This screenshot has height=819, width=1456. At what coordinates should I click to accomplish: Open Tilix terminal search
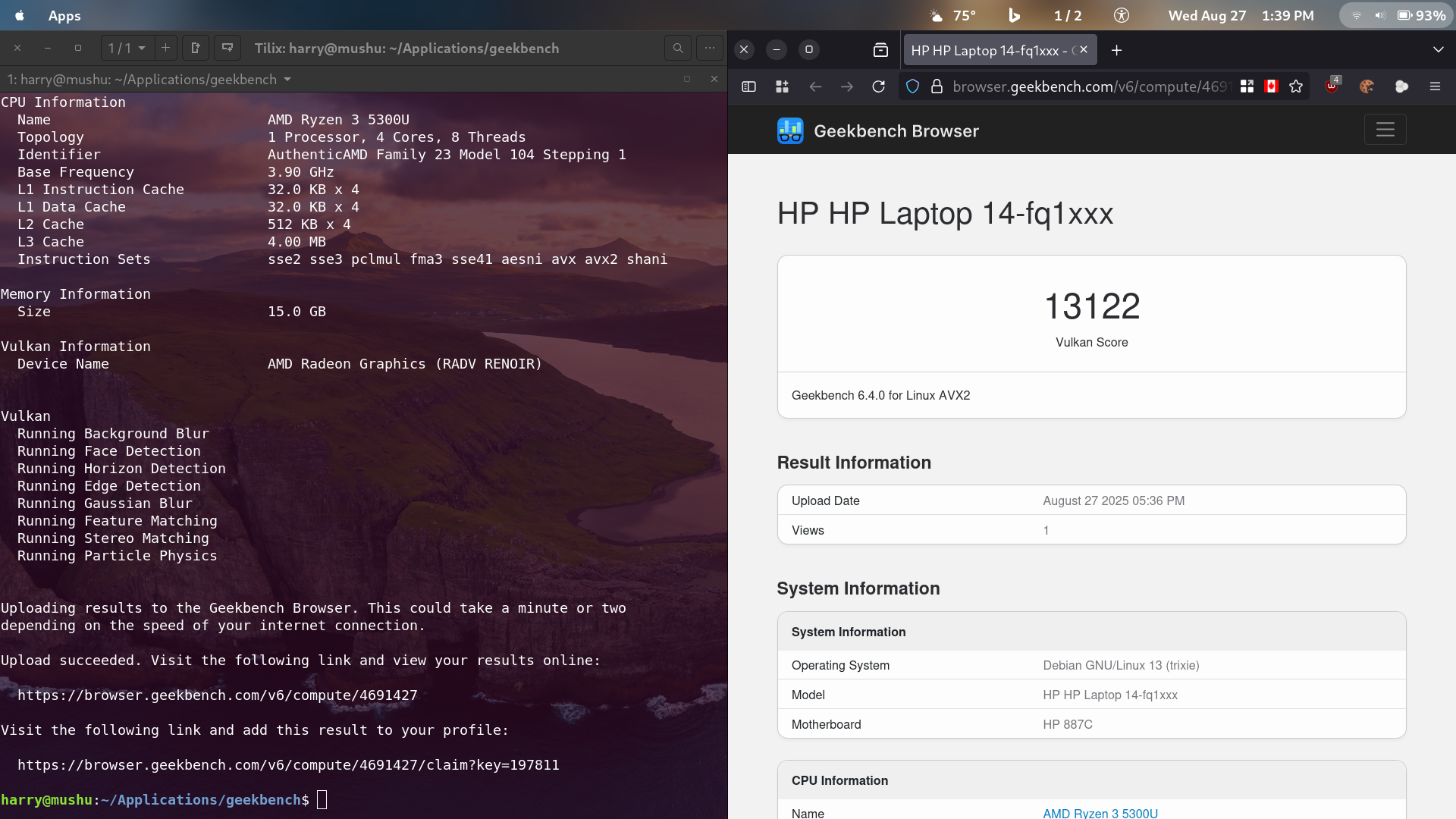coord(677,49)
